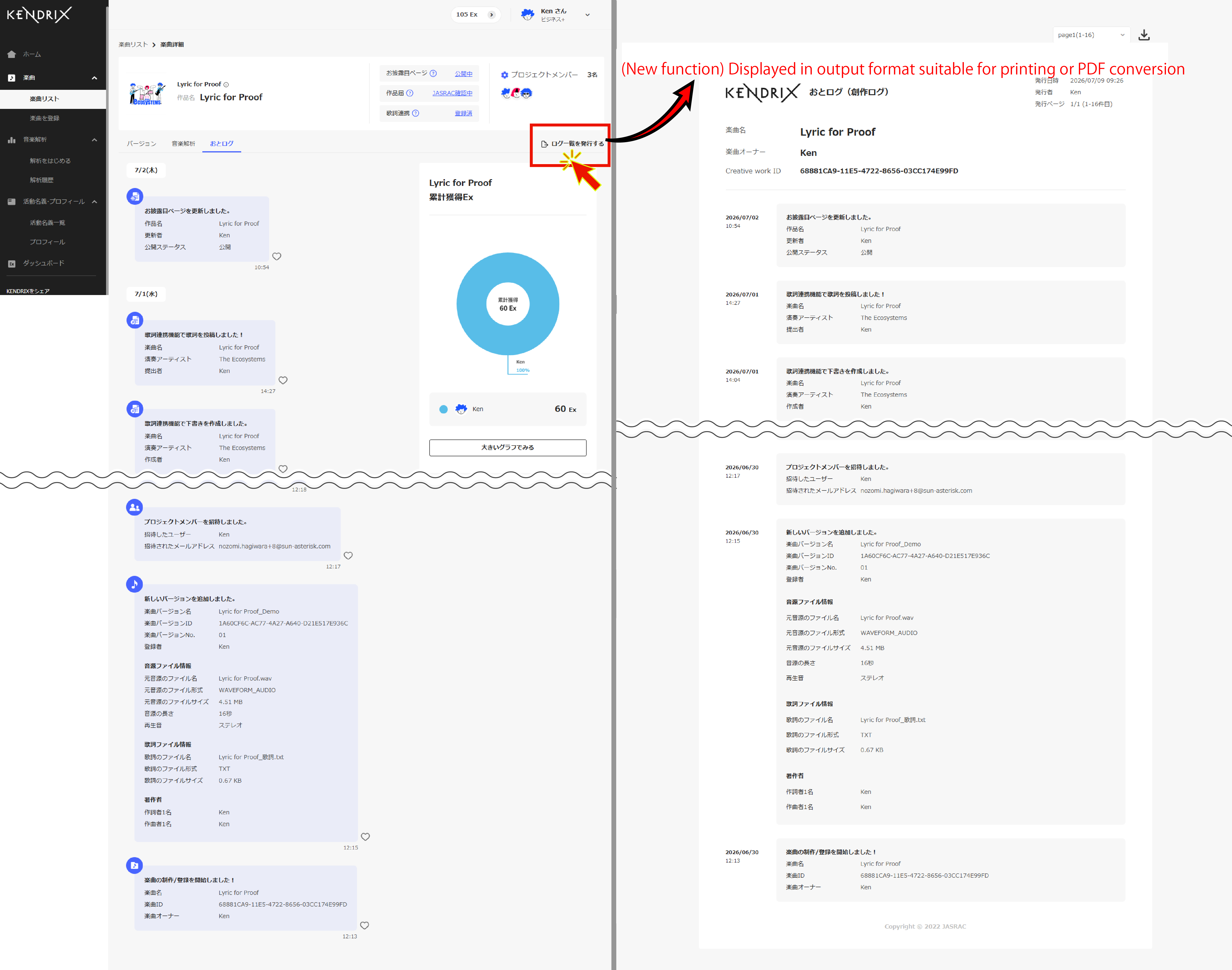Click the KENDRIX logo in the sidebar
1232x970 pixels.
click(39, 14)
